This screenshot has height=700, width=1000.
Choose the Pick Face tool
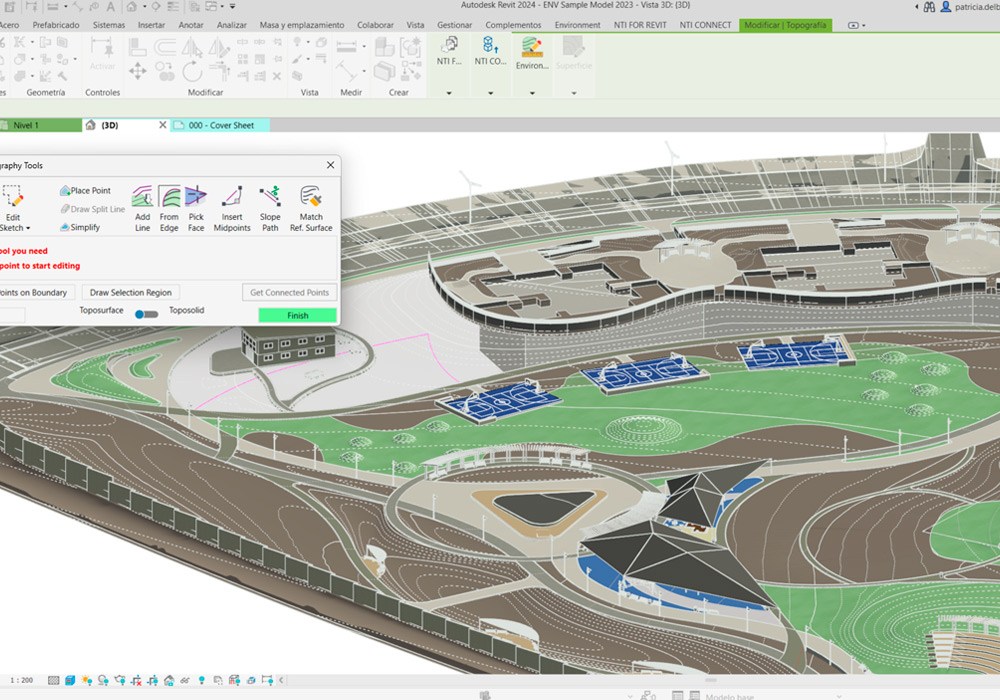(196, 206)
